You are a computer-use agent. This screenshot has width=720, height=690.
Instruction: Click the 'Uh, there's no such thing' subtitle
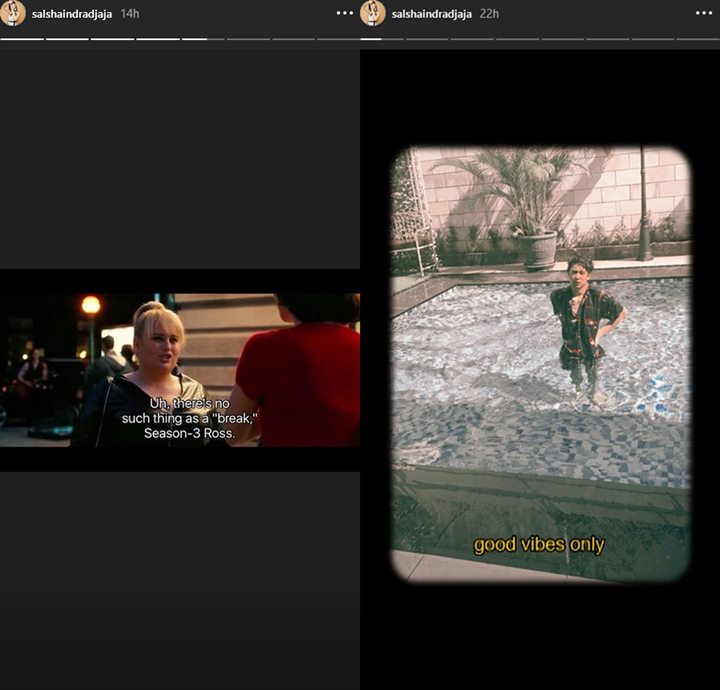point(189,418)
